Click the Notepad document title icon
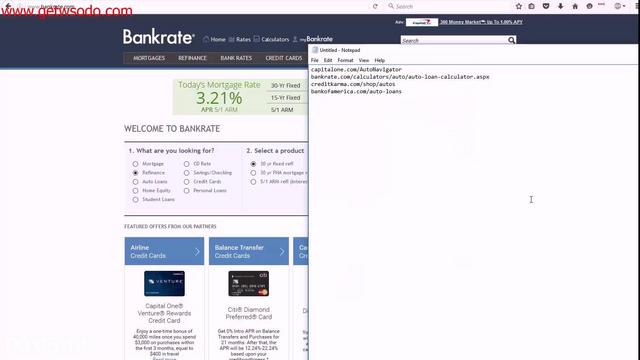This screenshot has width=640, height=360. coord(315,50)
